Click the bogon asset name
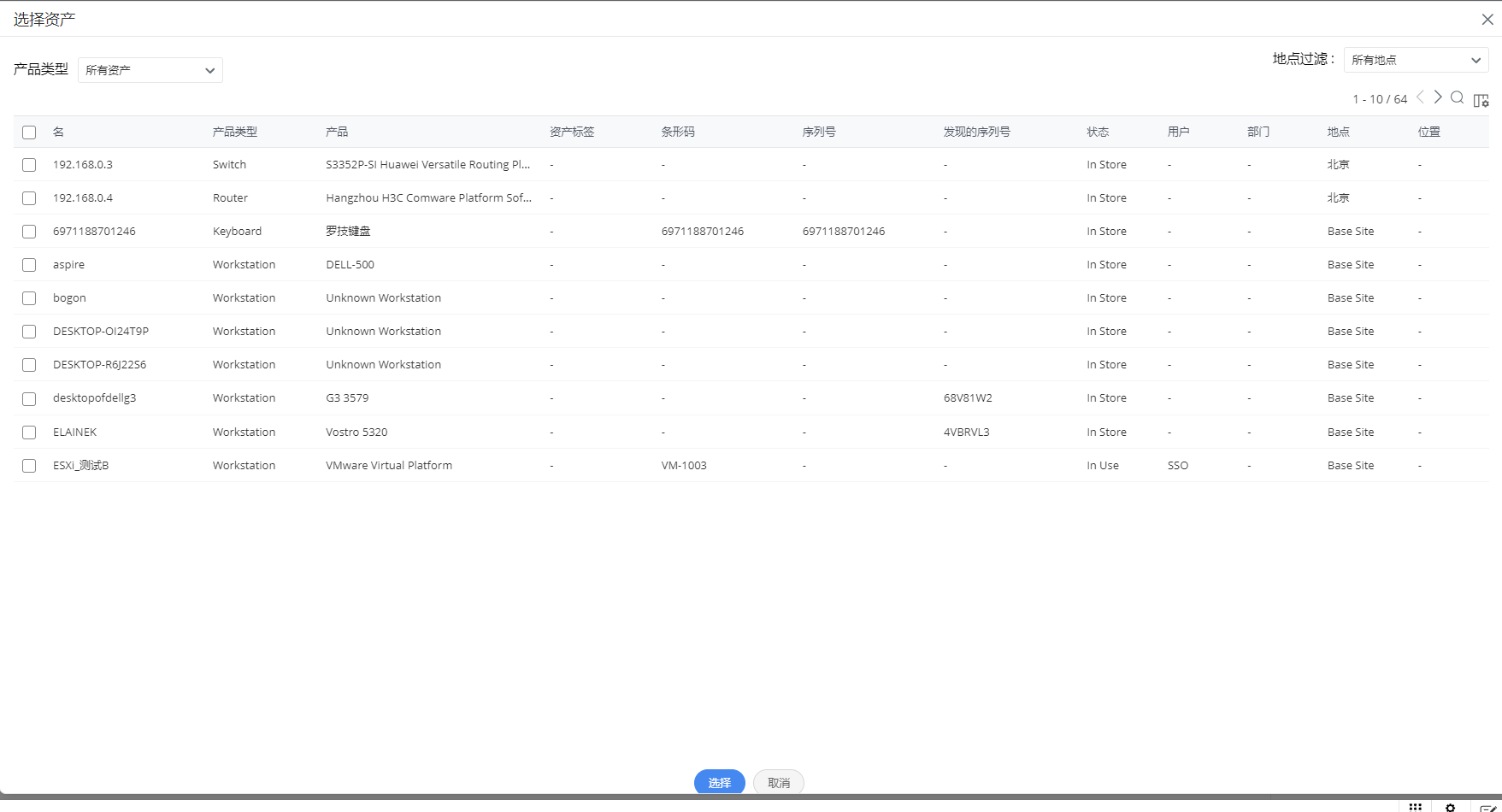Image resolution: width=1502 pixels, height=812 pixels. 69,297
